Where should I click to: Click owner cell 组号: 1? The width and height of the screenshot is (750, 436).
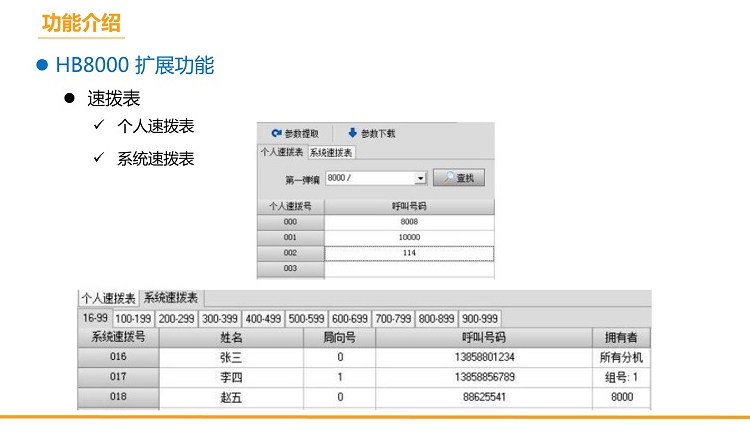[621, 377]
